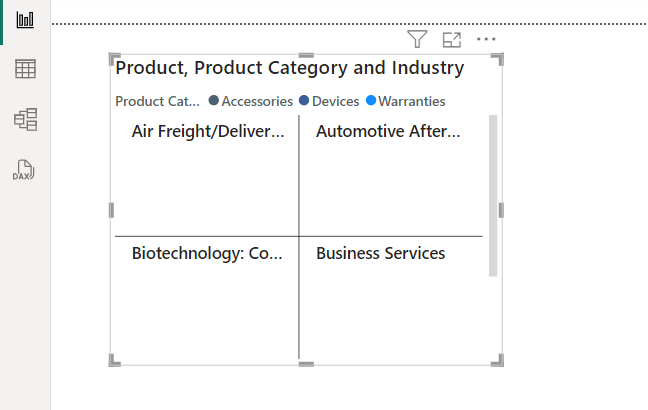Click the Warranties legend color dot
648x410 pixels.
pos(371,101)
